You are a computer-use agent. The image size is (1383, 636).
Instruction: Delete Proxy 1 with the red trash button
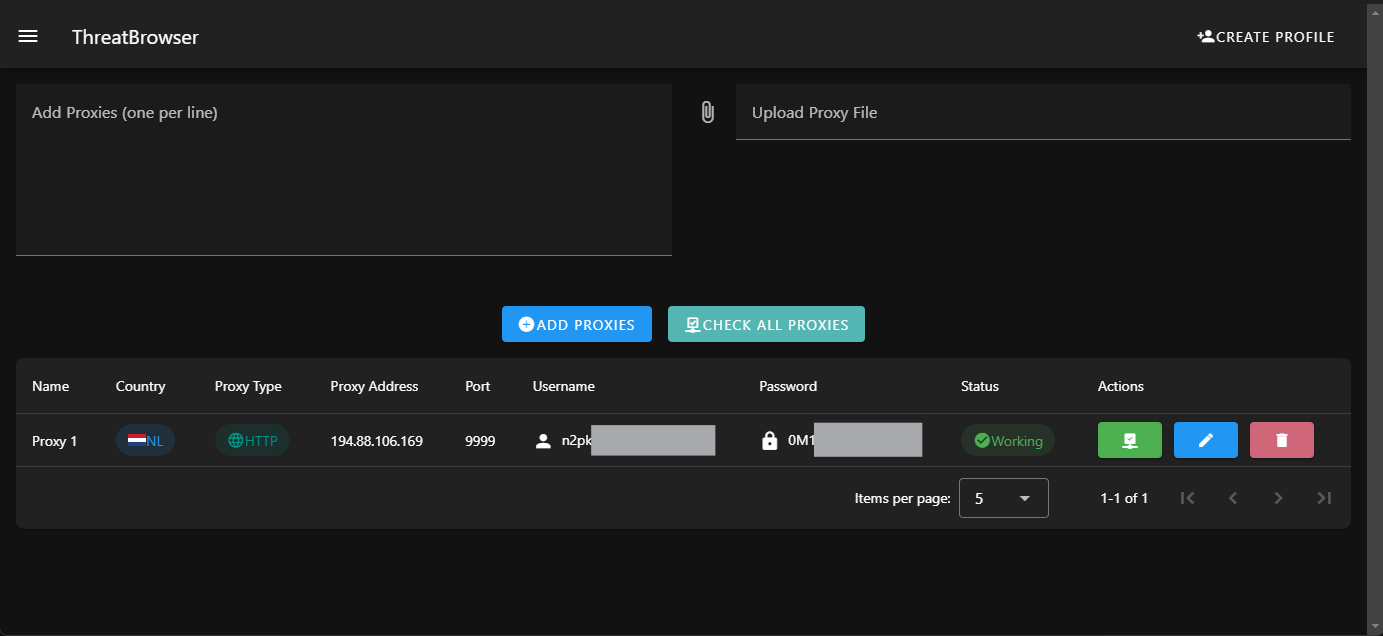click(x=1282, y=440)
